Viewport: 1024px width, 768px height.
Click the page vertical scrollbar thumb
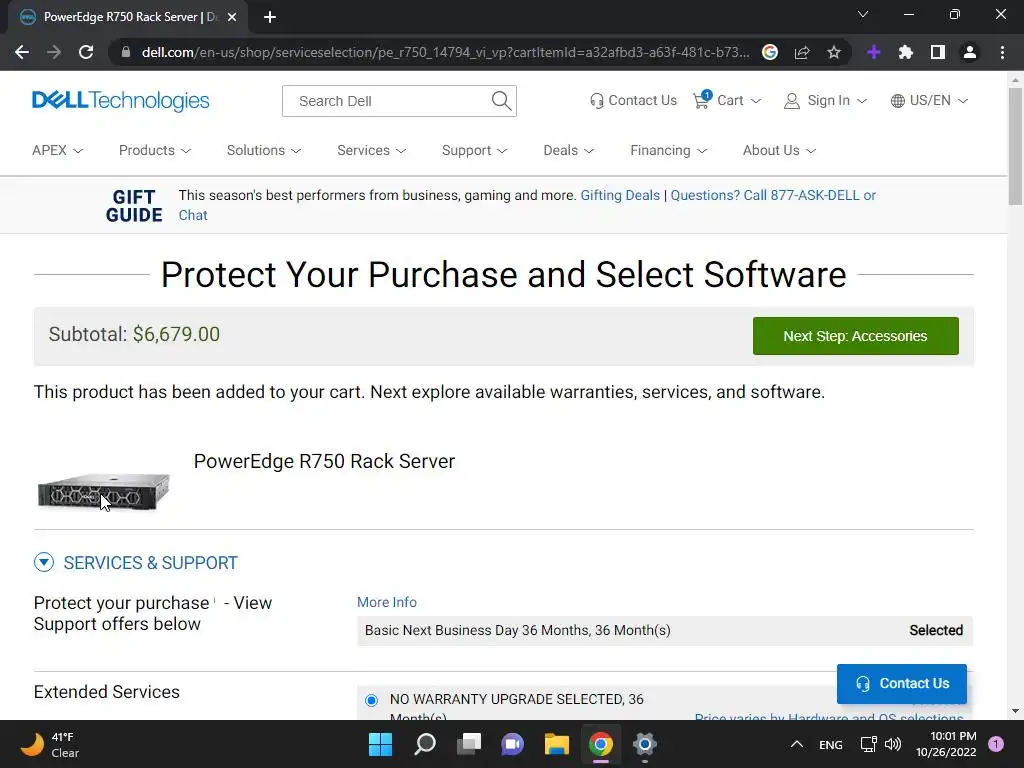[x=1015, y=146]
